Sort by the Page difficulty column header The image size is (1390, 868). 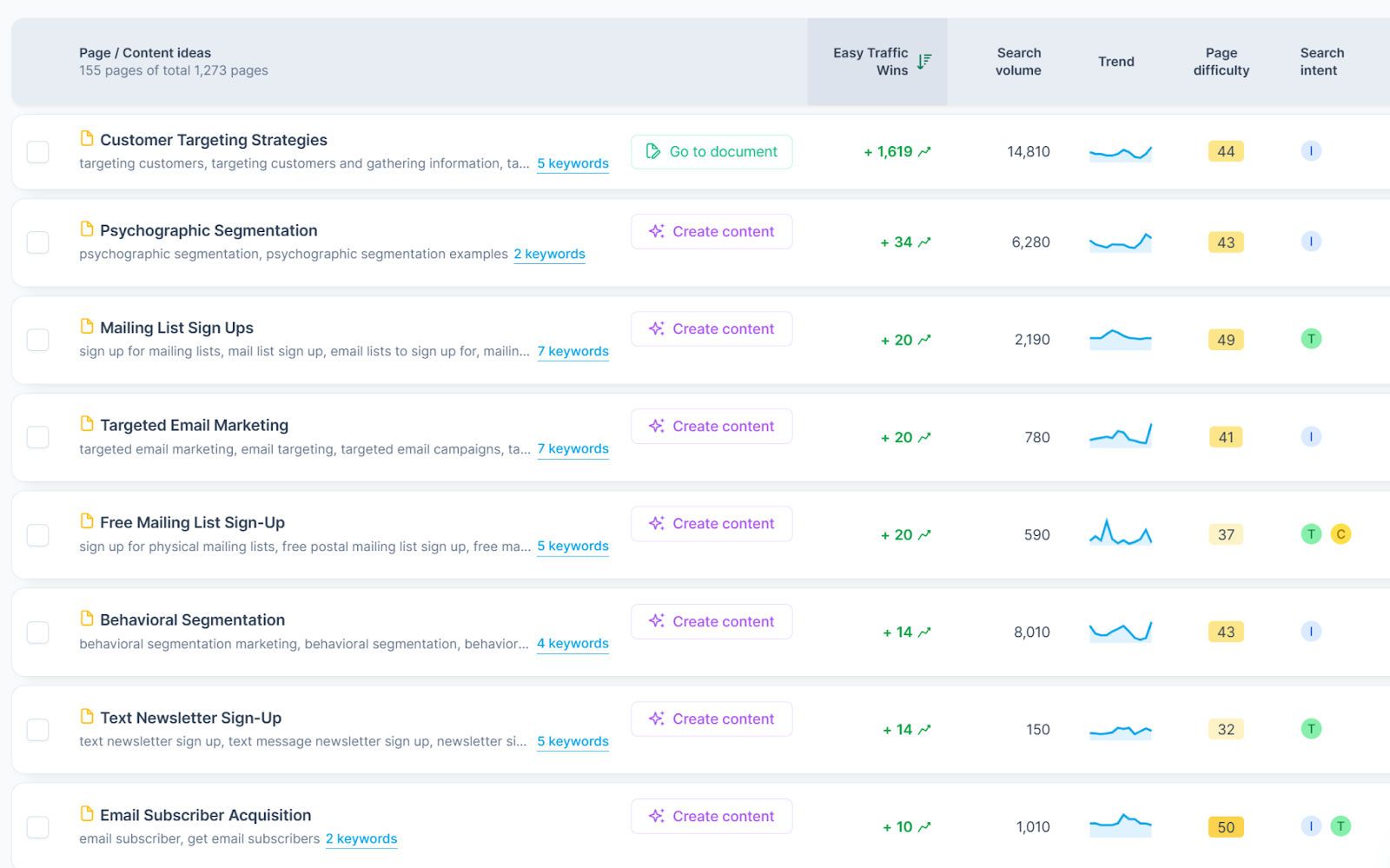[x=1221, y=62]
